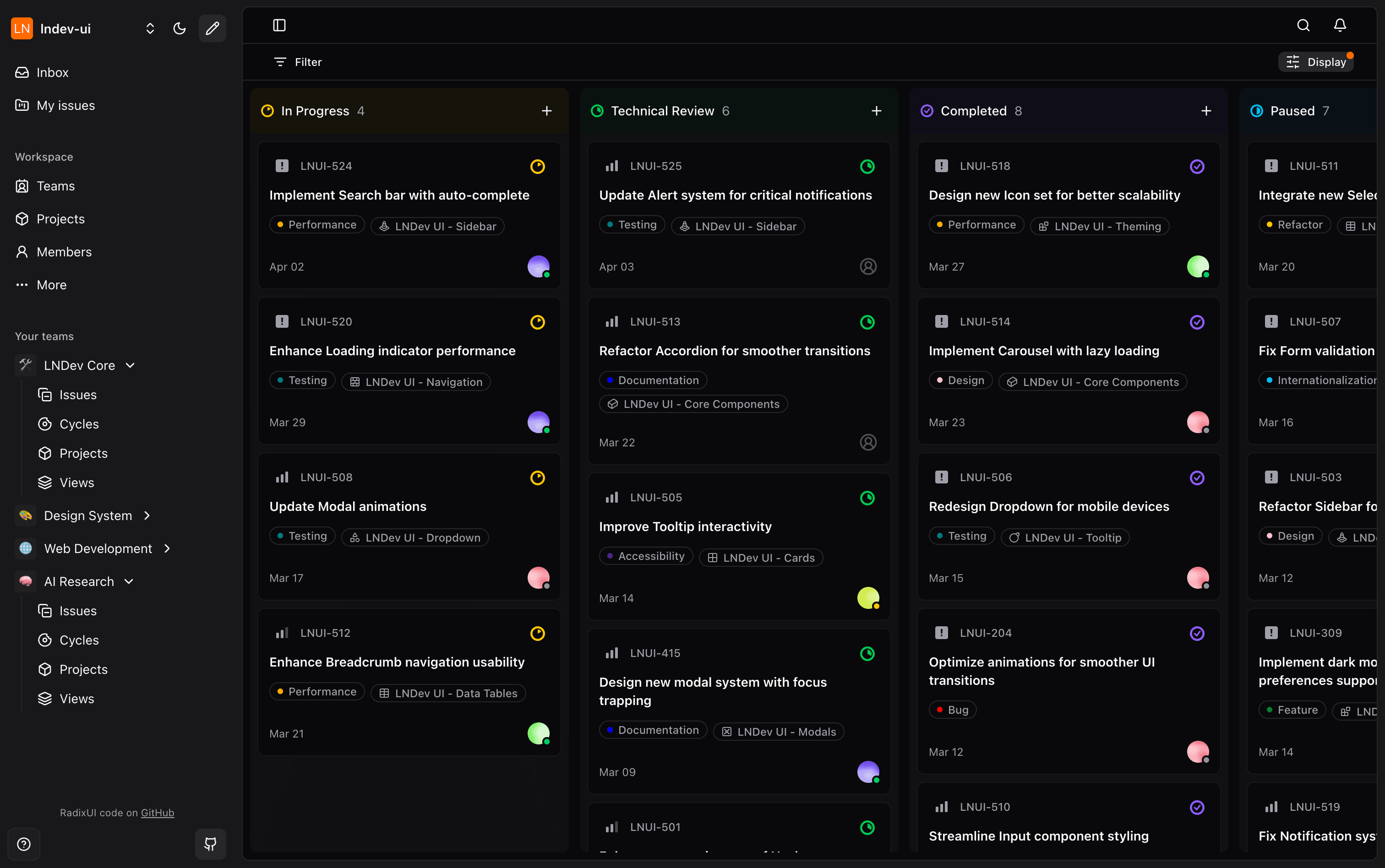1385x868 pixels.
Task: Add an issue to the In Progress column
Action: pos(546,110)
